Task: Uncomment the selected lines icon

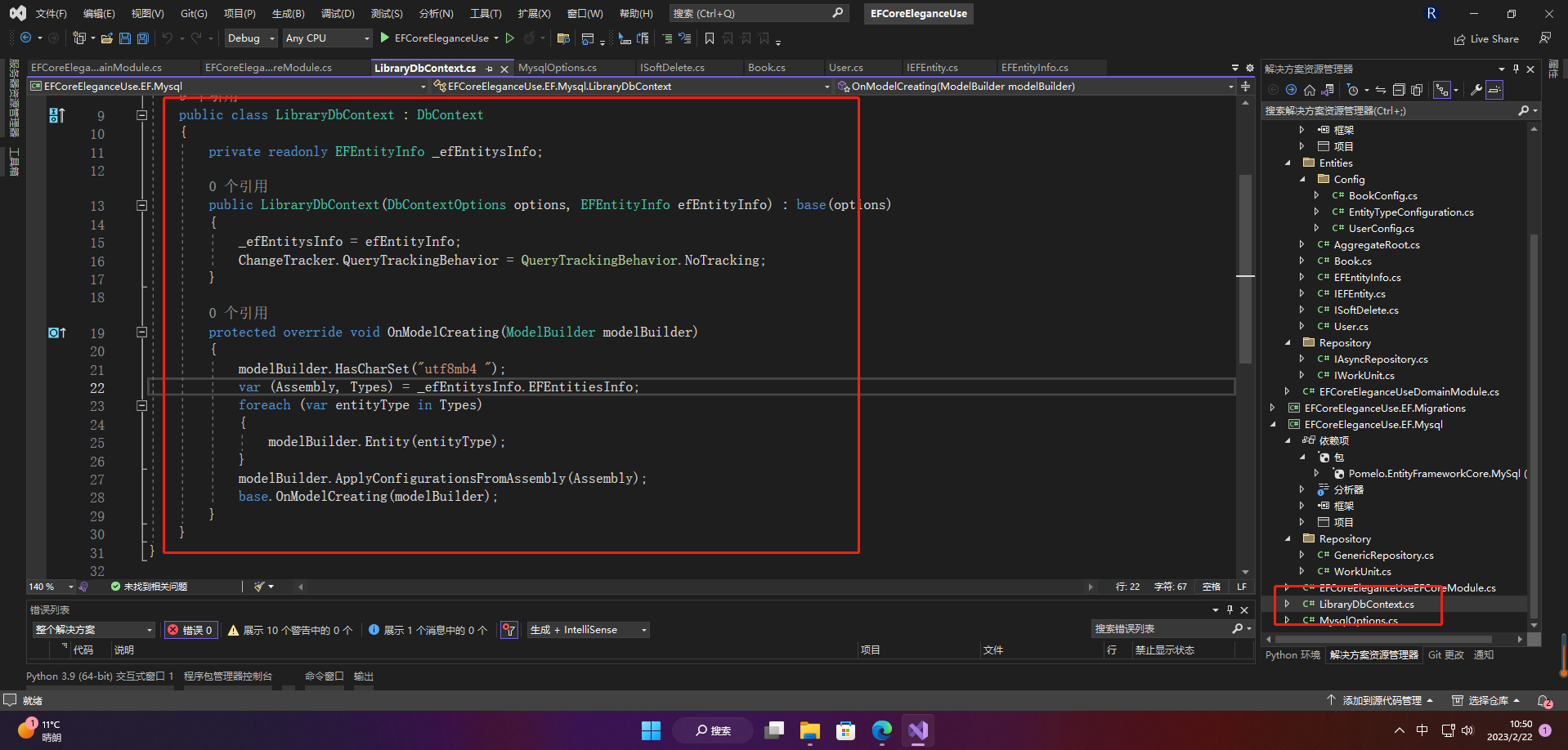Action: coord(685,38)
